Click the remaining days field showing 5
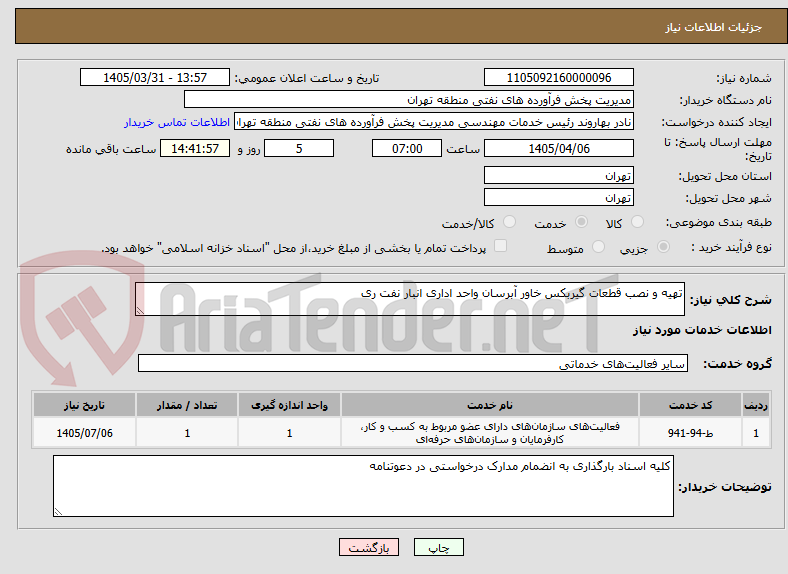Screen dimensions: 788x574 [x=299, y=148]
